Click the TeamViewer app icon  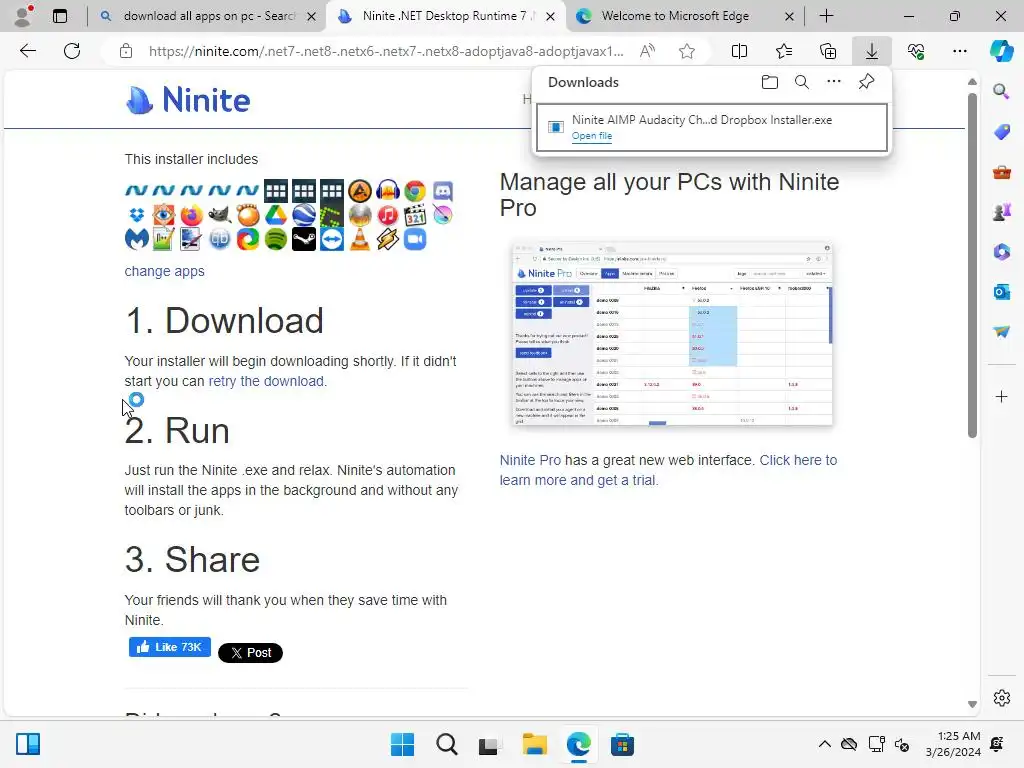pos(332,239)
